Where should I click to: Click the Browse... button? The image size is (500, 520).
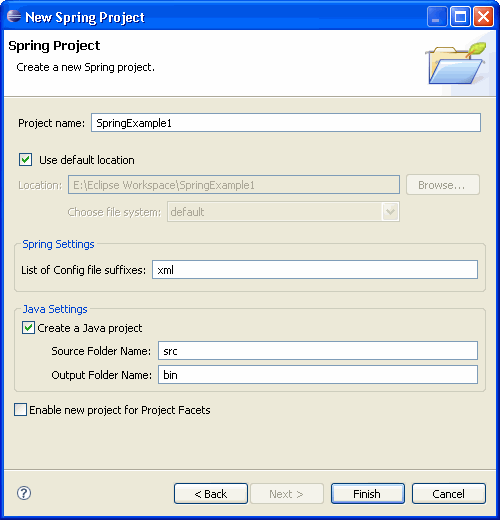pos(443,185)
